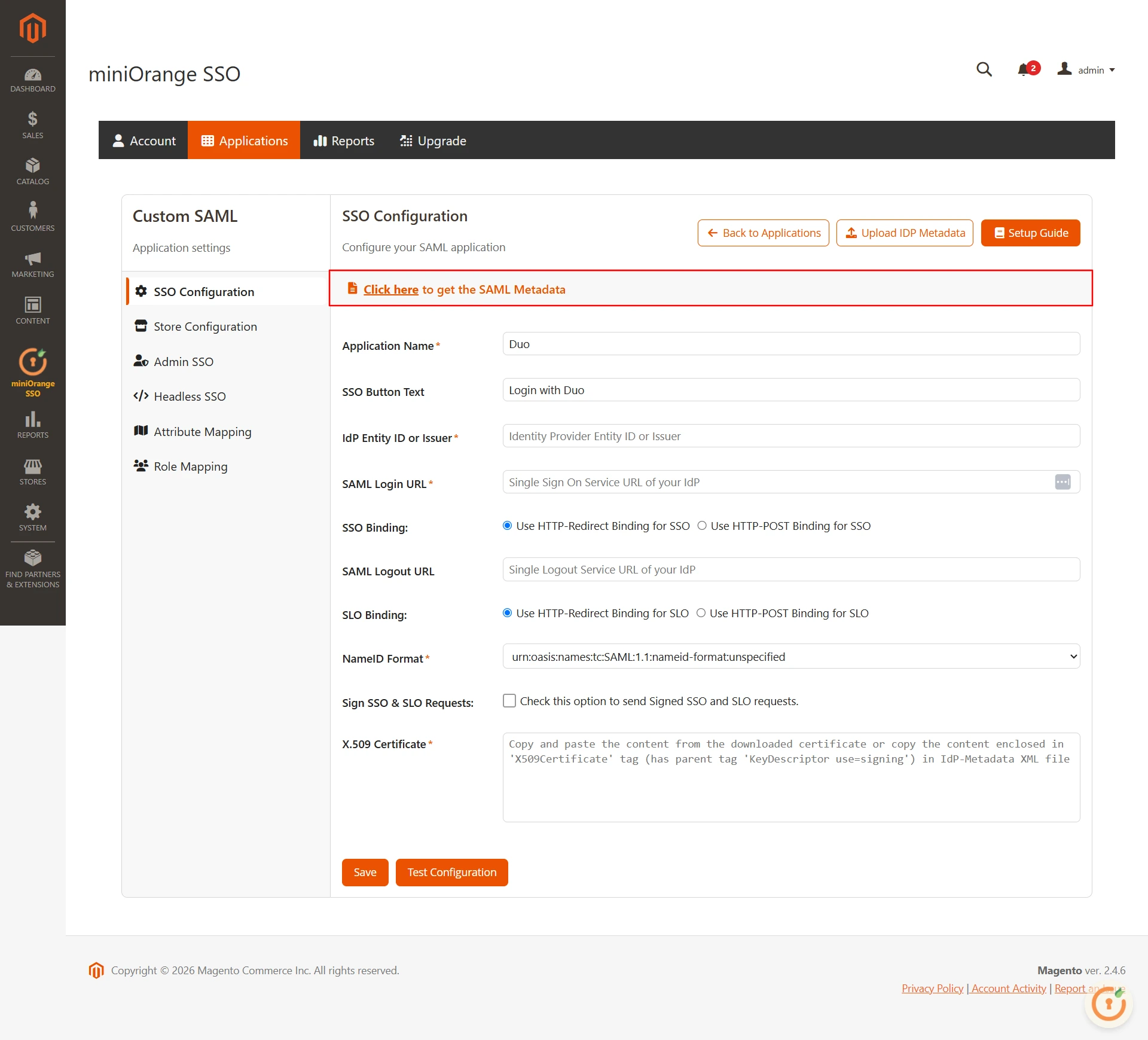The width and height of the screenshot is (1148, 1040).
Task: Click the search magnifier icon
Action: 984,70
